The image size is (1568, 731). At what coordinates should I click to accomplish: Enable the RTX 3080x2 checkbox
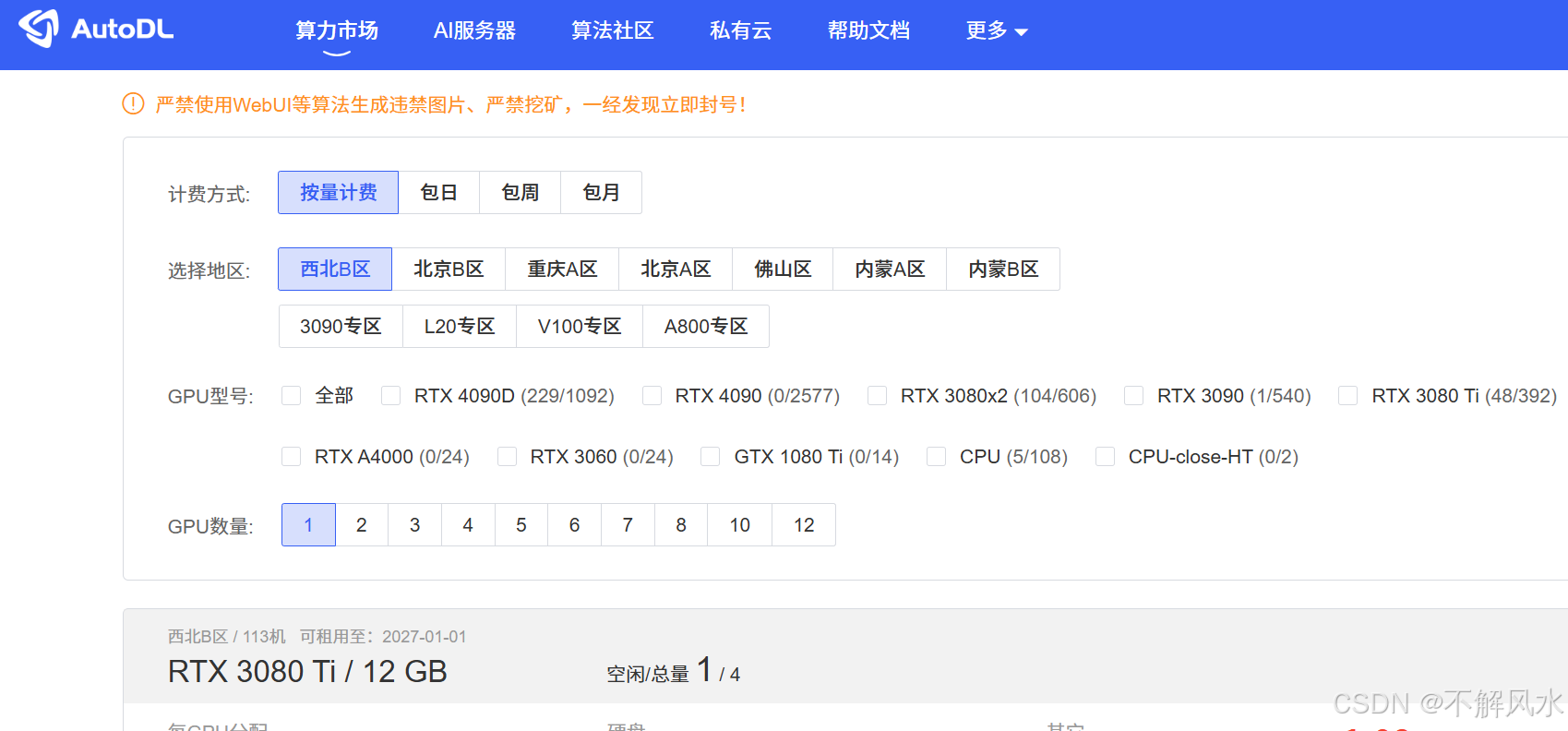[x=878, y=396]
